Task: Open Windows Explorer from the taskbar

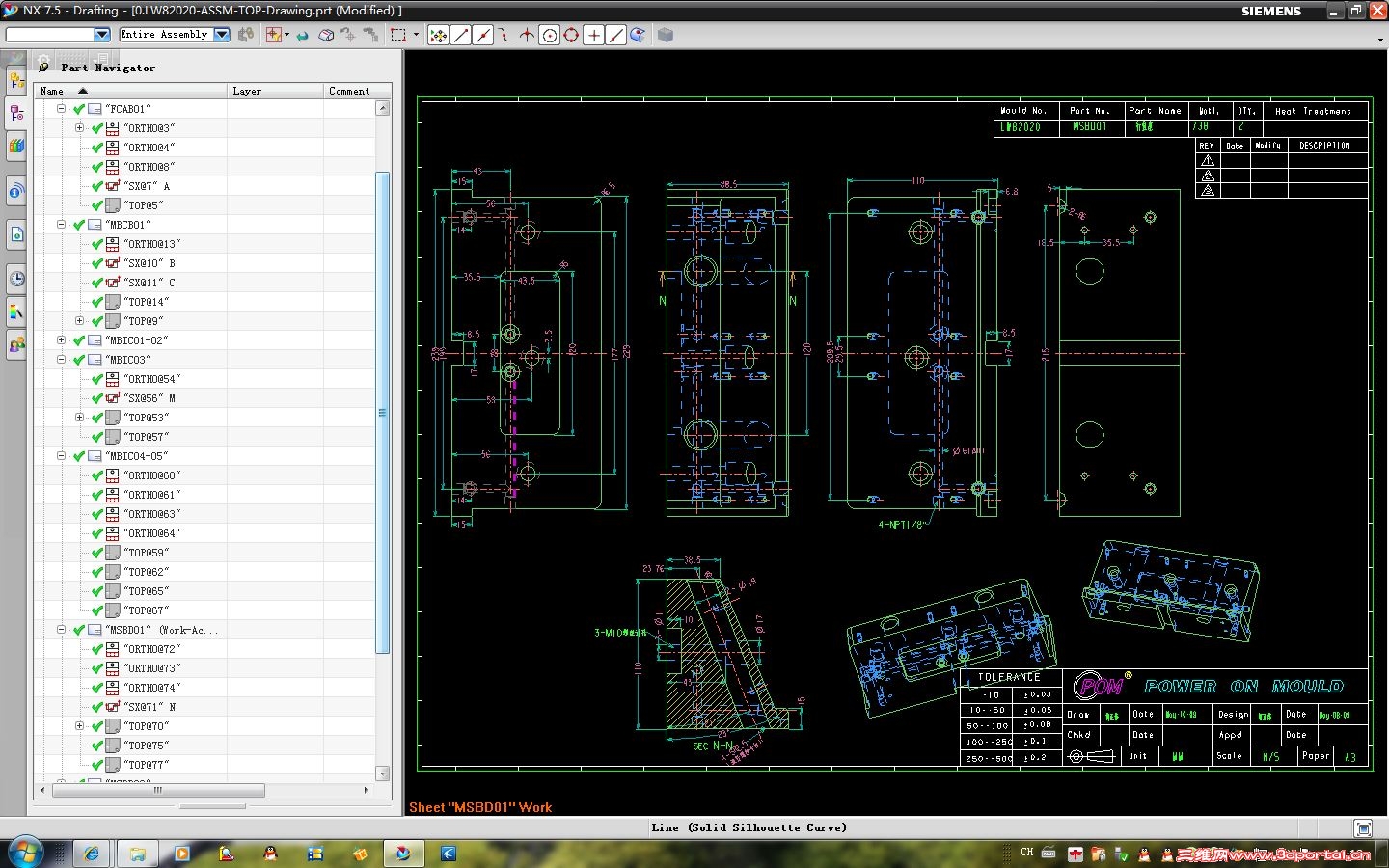Action: click(137, 854)
